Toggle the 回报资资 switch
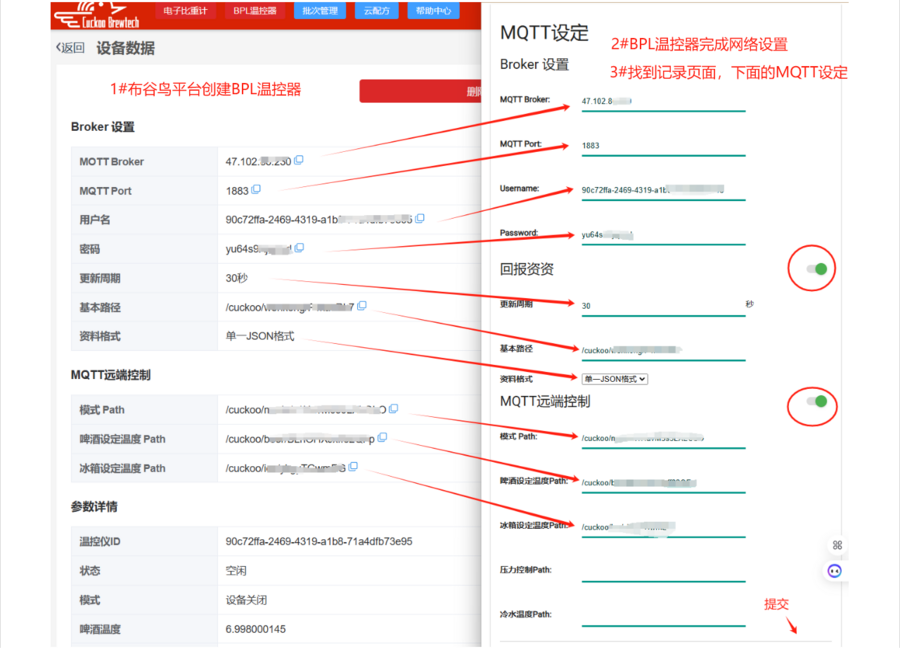900x648 pixels. pos(816,269)
